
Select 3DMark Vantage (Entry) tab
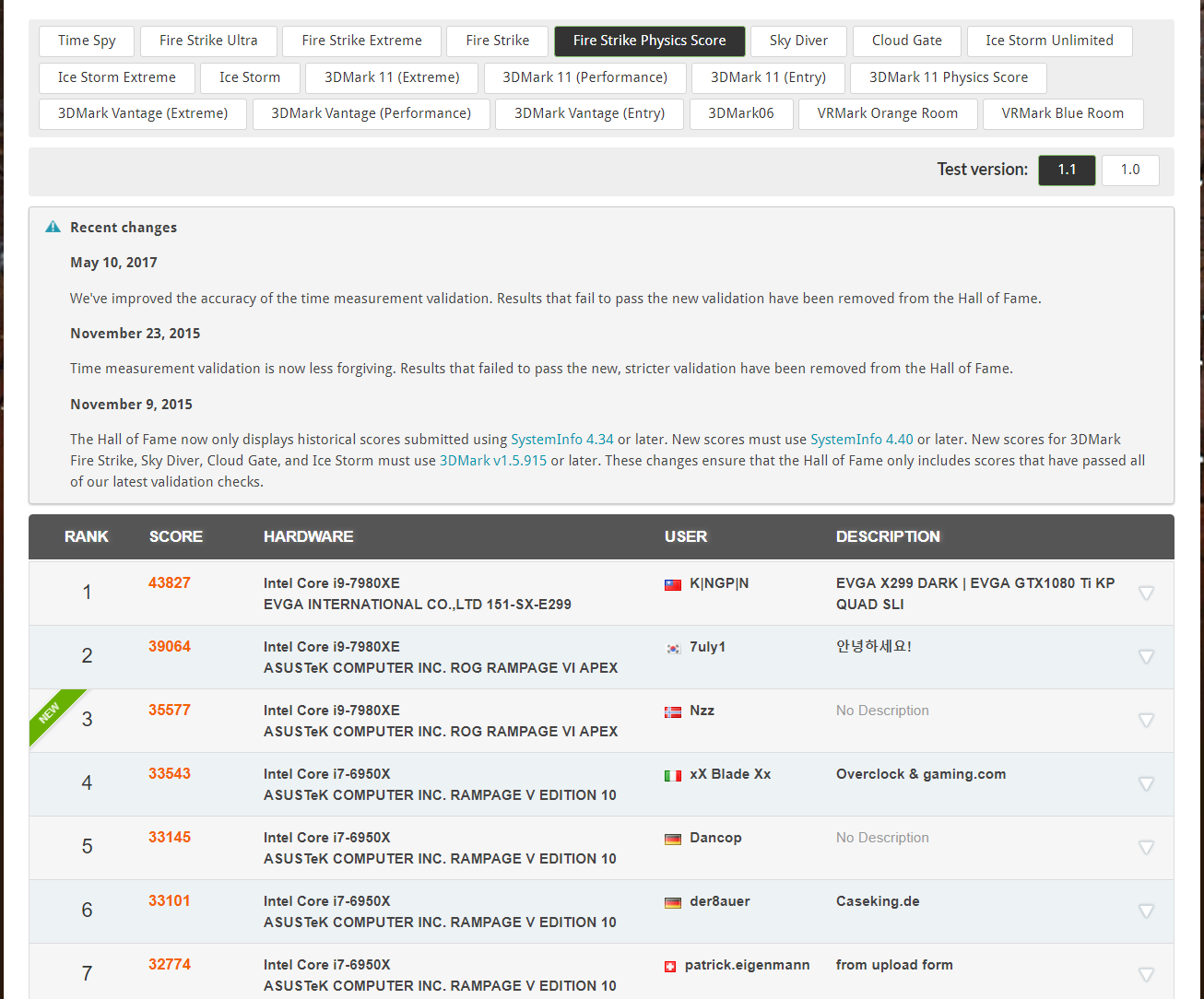590,113
